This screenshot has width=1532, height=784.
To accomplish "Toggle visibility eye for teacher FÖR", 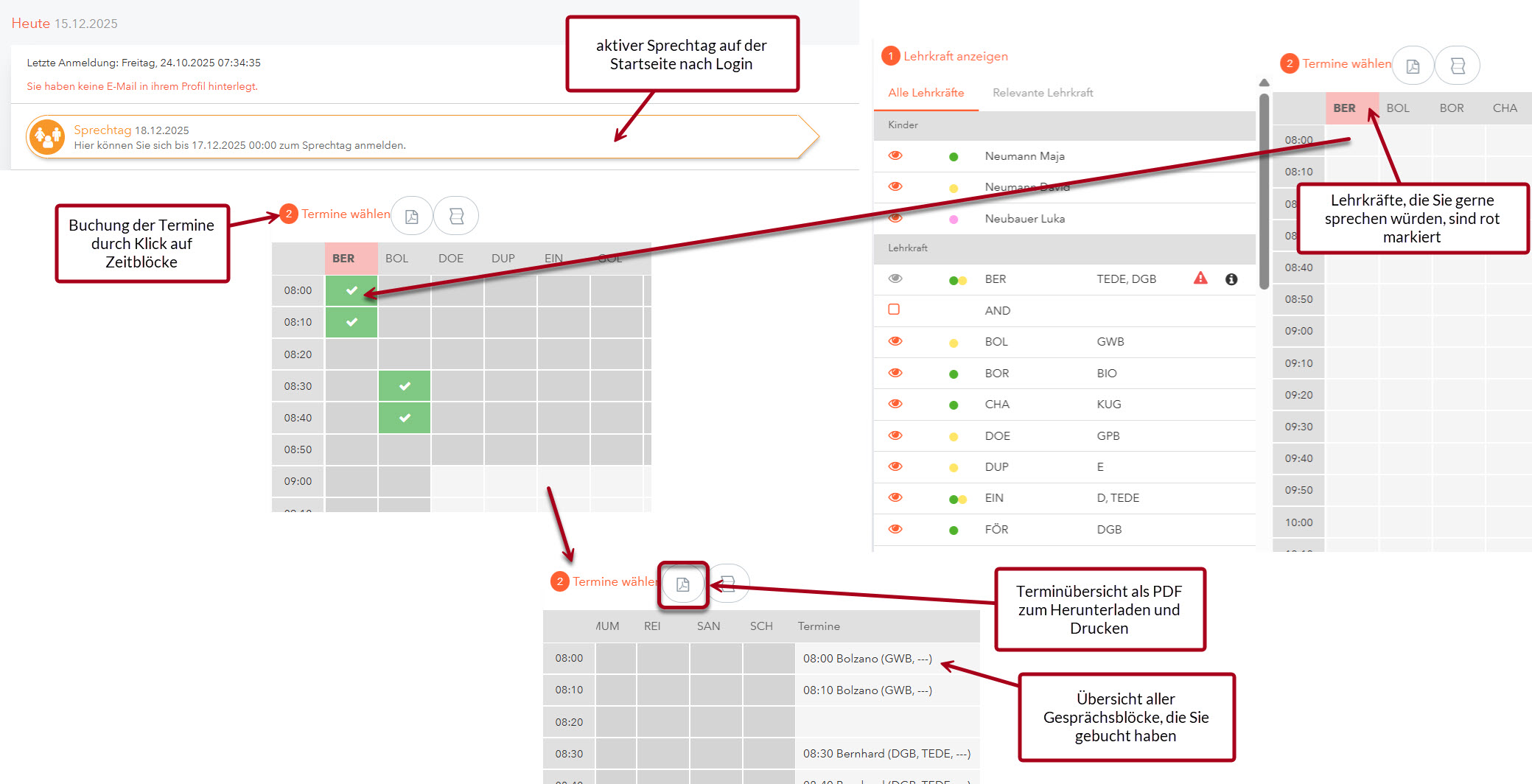I will tap(895, 529).
